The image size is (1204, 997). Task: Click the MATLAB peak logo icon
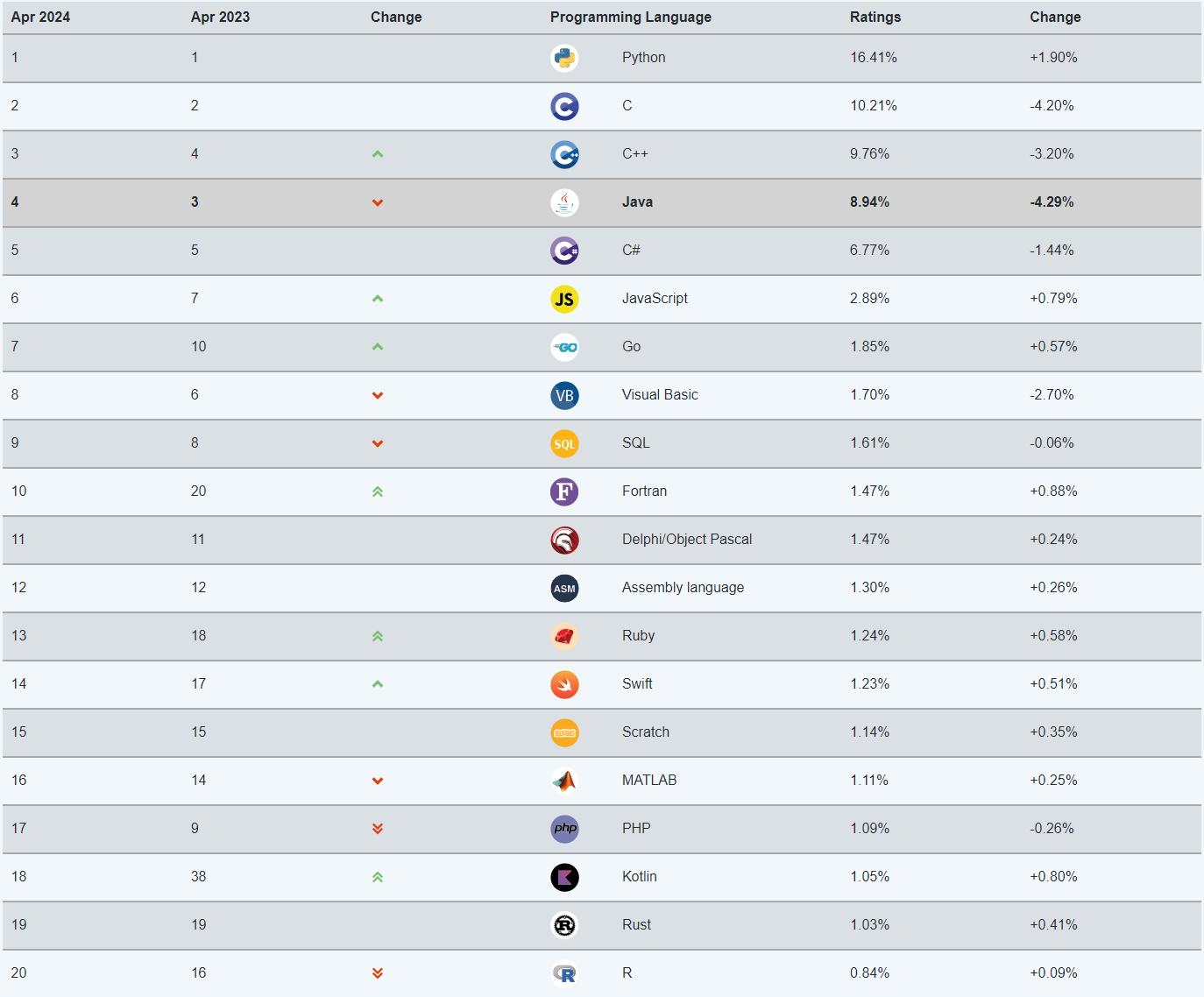[564, 781]
